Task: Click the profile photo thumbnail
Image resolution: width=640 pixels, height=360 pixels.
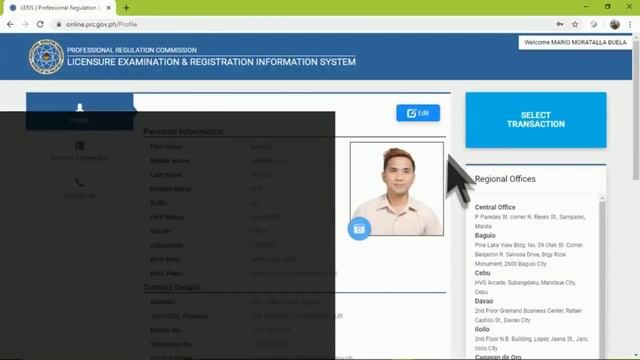Action: [397, 189]
